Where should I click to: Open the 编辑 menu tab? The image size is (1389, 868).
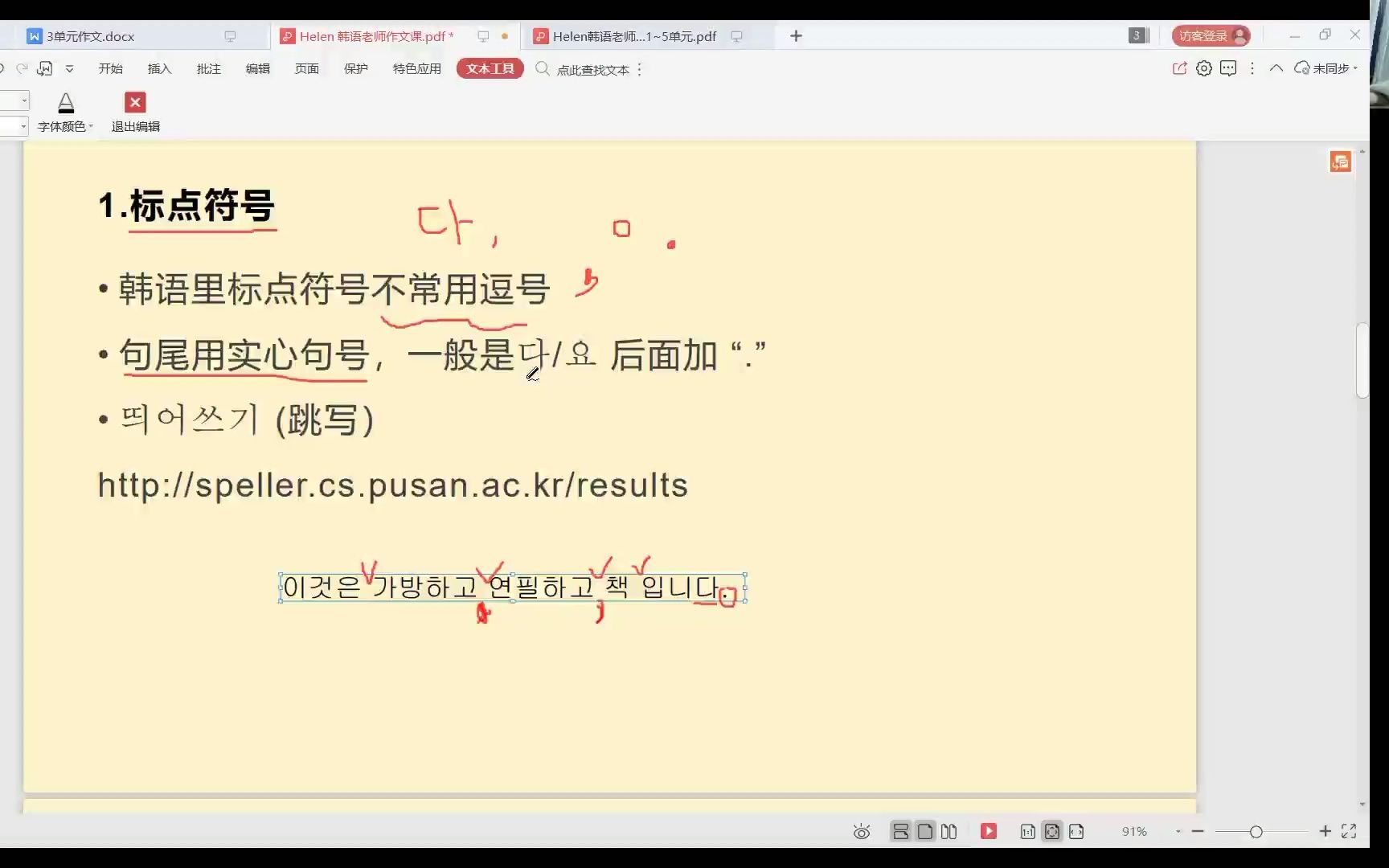pos(257,69)
